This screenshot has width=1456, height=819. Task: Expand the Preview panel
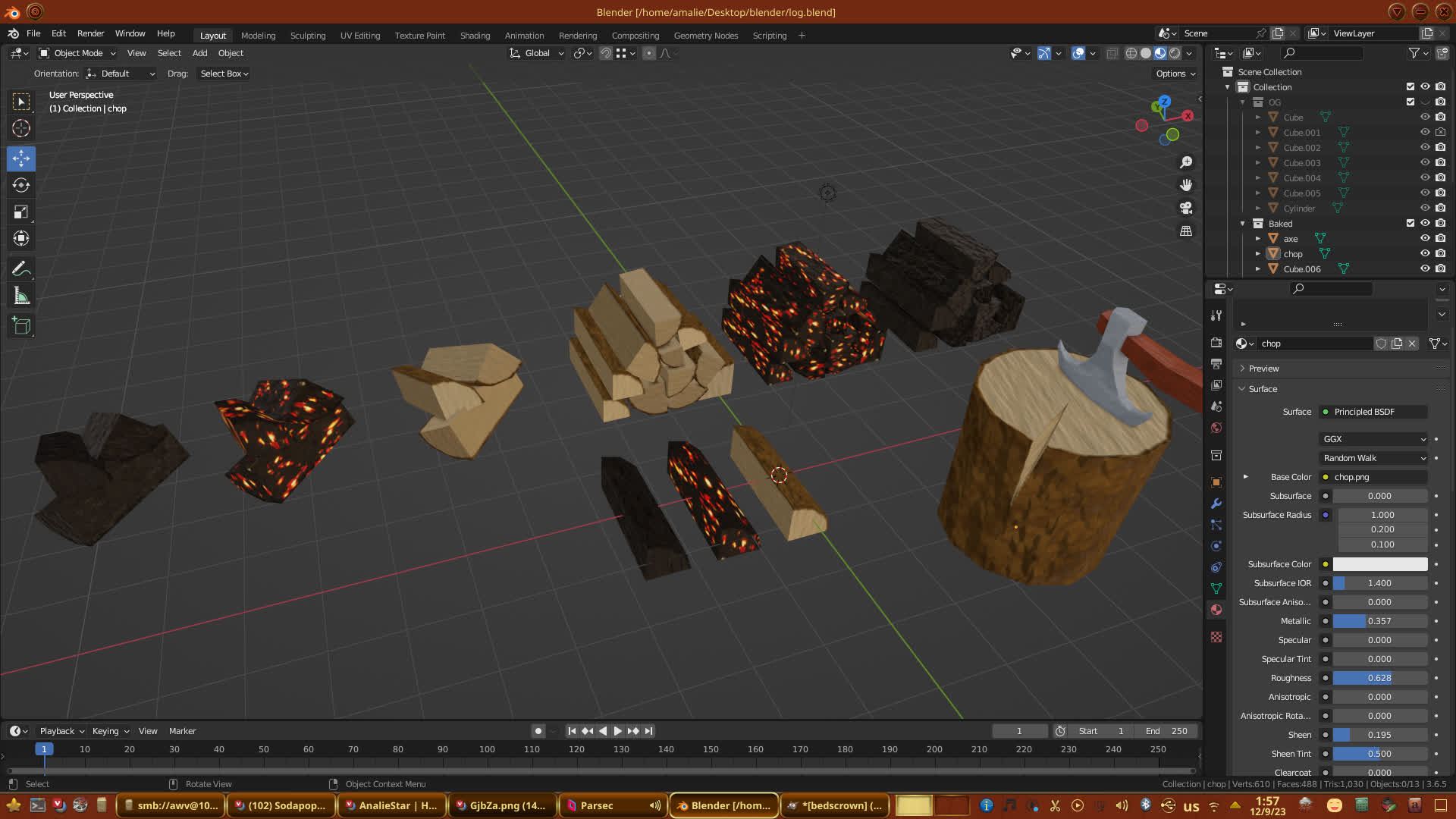1263,369
